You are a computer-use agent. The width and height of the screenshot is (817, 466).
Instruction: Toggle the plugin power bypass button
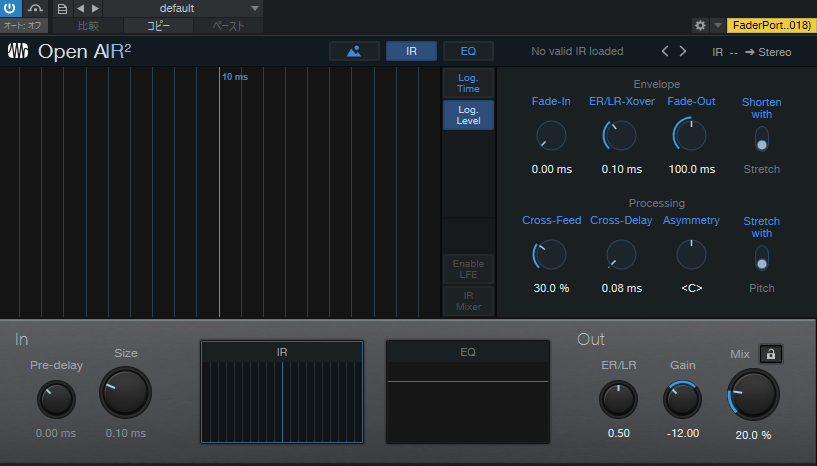click(x=10, y=8)
